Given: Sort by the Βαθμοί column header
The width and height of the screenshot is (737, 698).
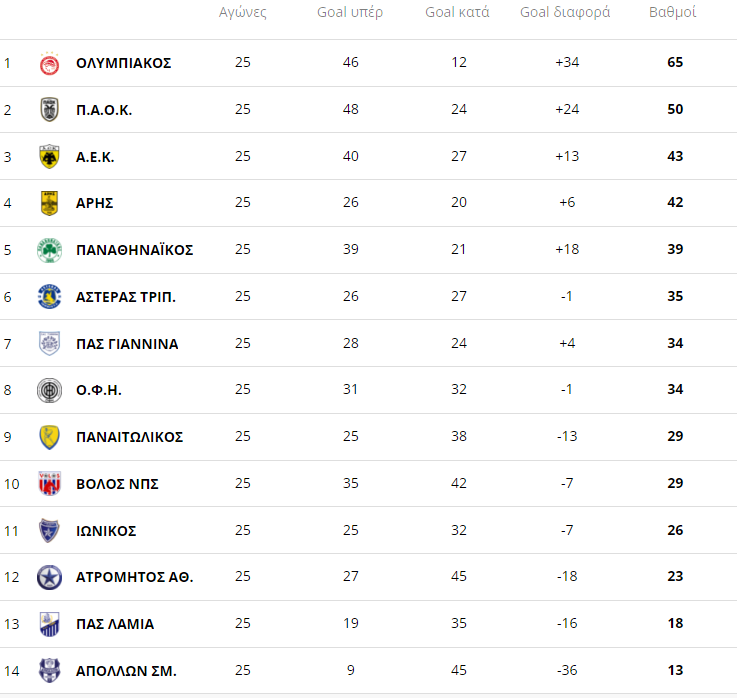Looking at the screenshot, I should [x=672, y=12].
